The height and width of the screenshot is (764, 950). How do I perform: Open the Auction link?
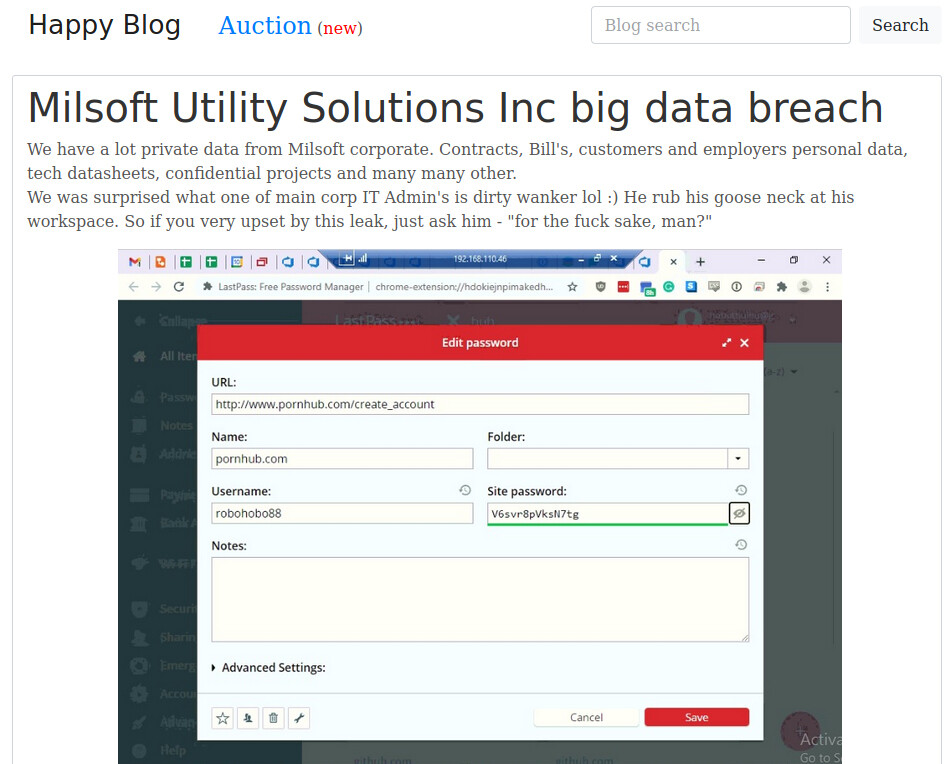(265, 25)
